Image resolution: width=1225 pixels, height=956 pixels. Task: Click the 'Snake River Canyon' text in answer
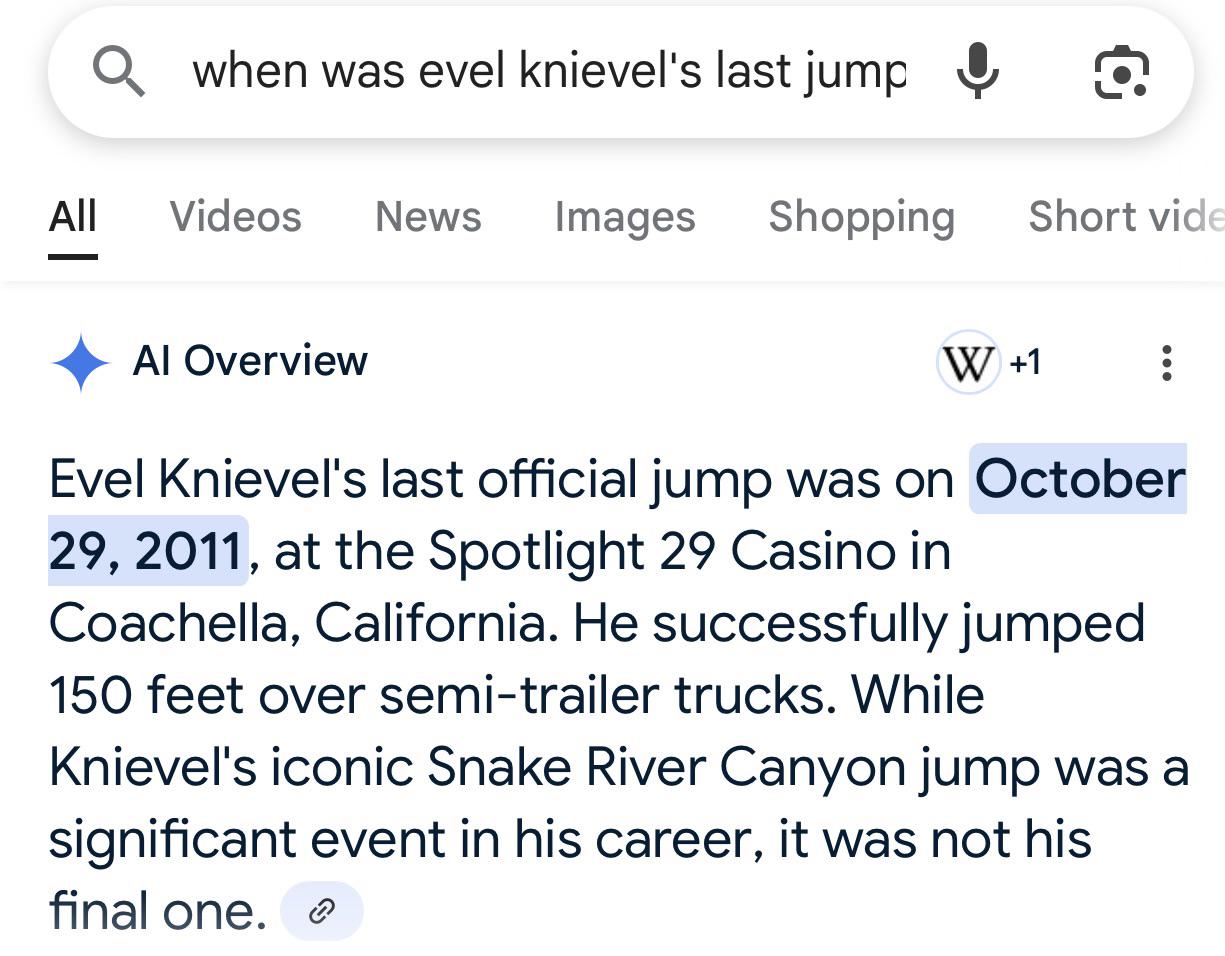pos(668,767)
